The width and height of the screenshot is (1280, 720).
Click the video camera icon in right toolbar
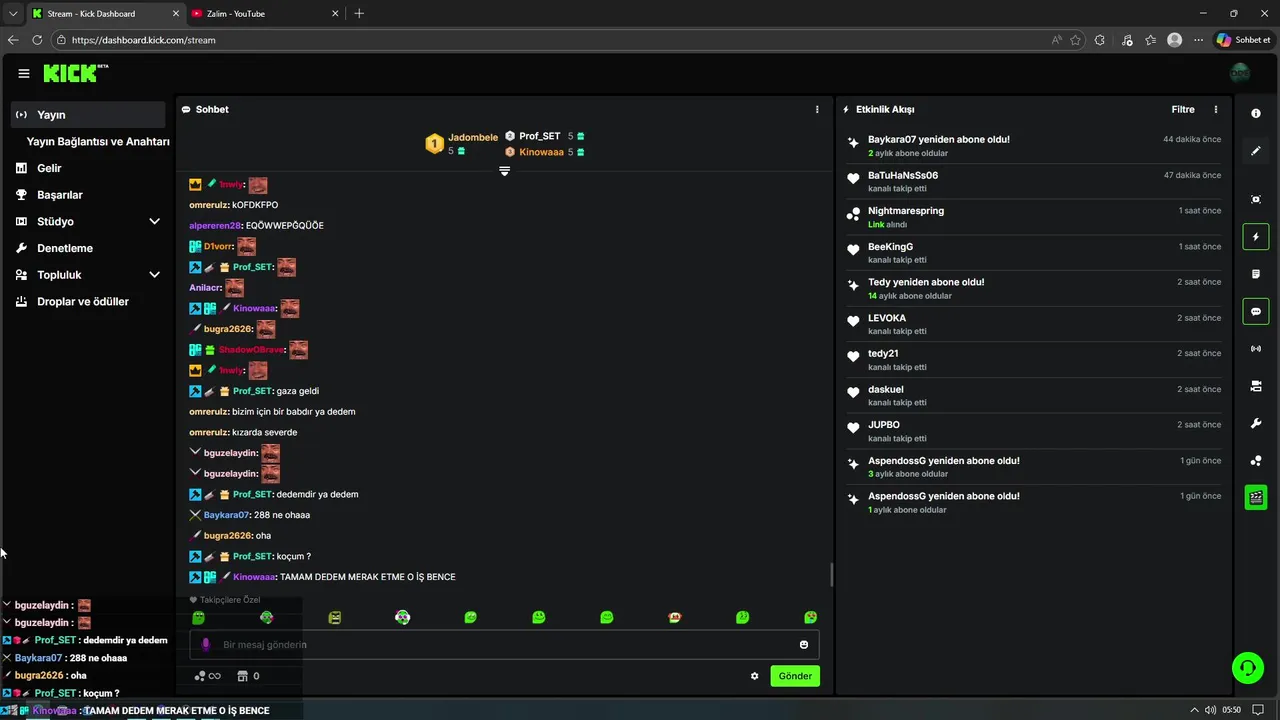(1256, 386)
